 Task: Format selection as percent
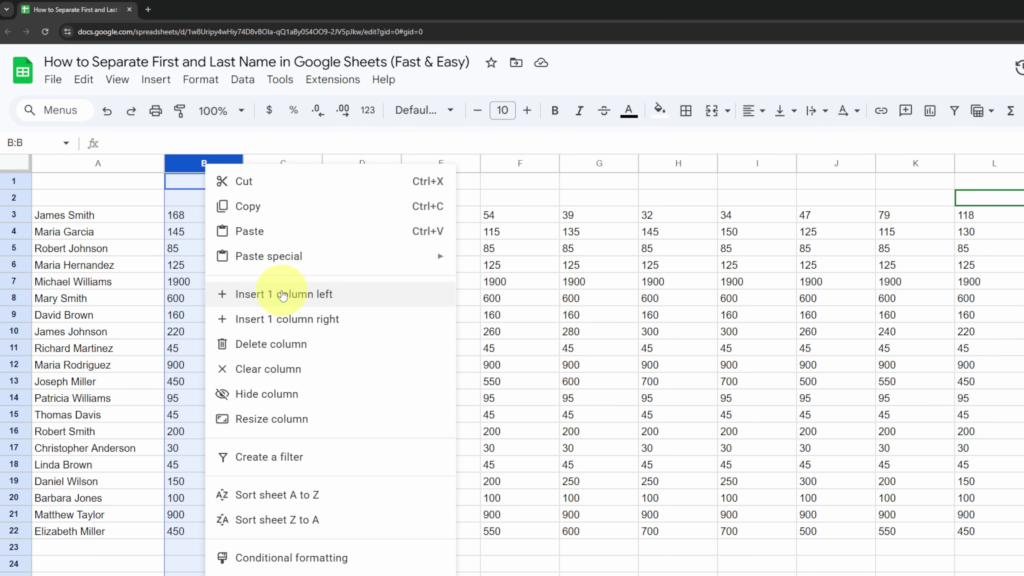click(293, 110)
